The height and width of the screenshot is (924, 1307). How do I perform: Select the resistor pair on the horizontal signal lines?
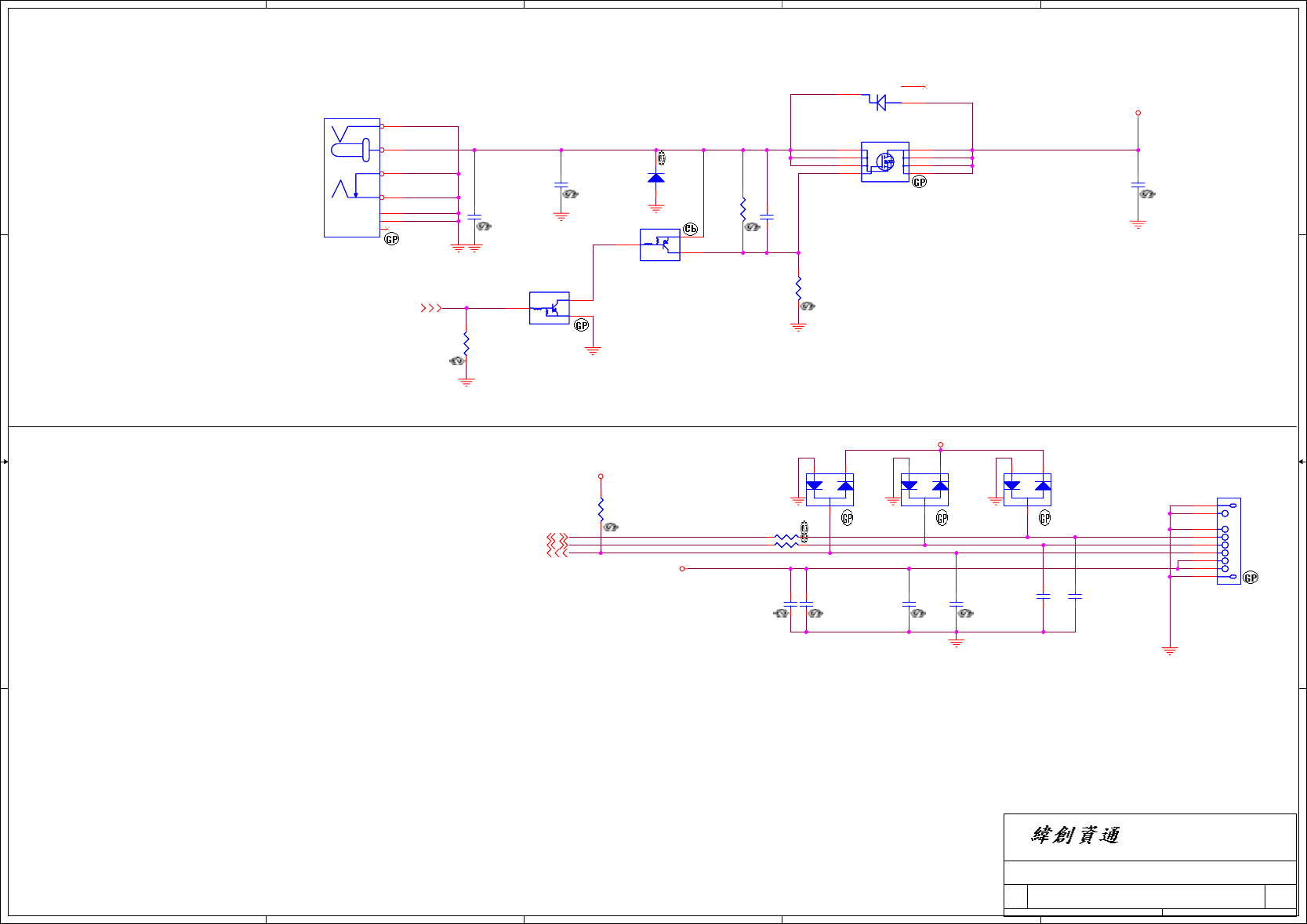click(x=786, y=541)
